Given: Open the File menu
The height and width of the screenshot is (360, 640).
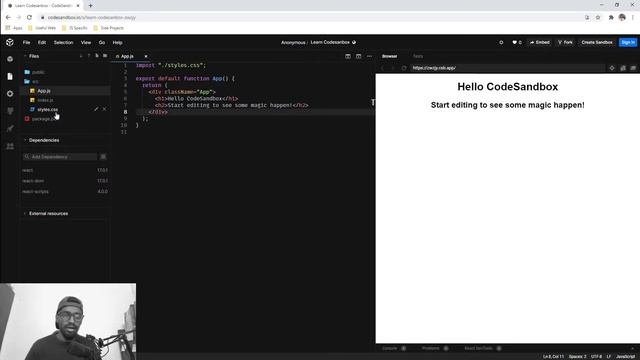Looking at the screenshot, I should coord(27,42).
